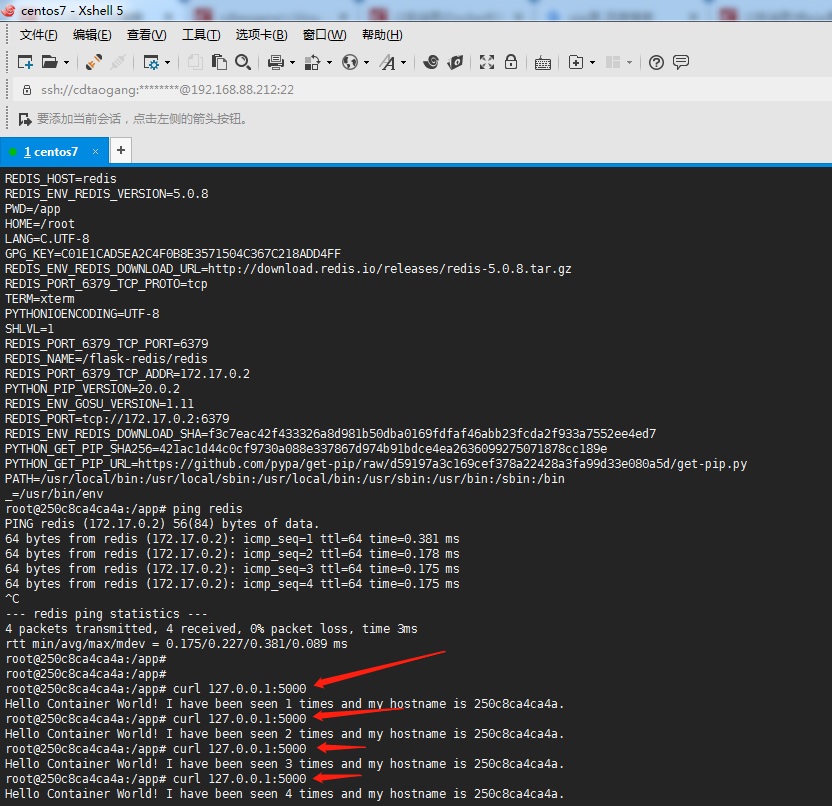Click the line 'I have been seen 4 times'

pyautogui.click(x=284, y=794)
